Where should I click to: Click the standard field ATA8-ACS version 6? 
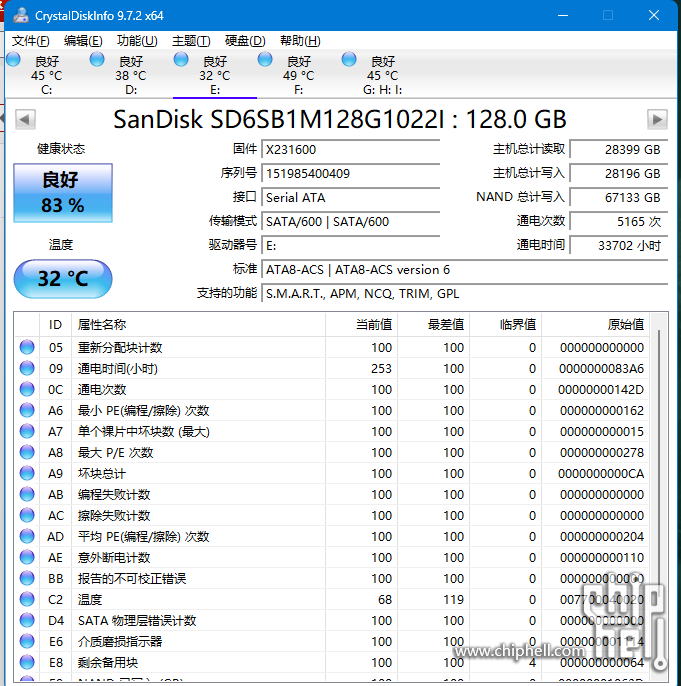464,270
